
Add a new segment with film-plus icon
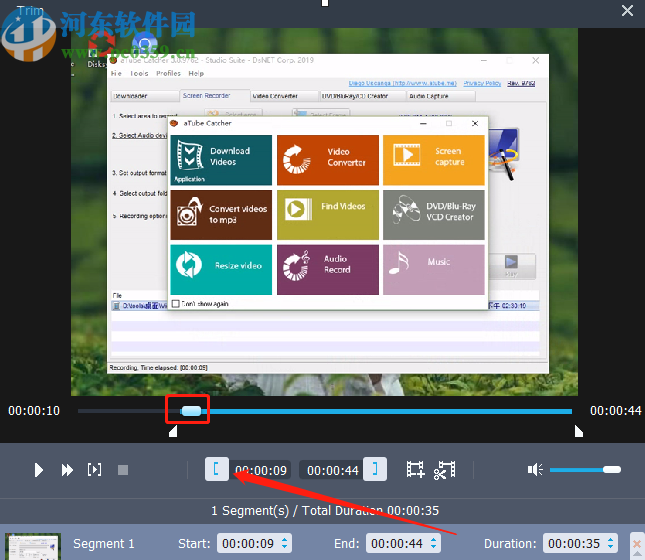pyautogui.click(x=415, y=469)
